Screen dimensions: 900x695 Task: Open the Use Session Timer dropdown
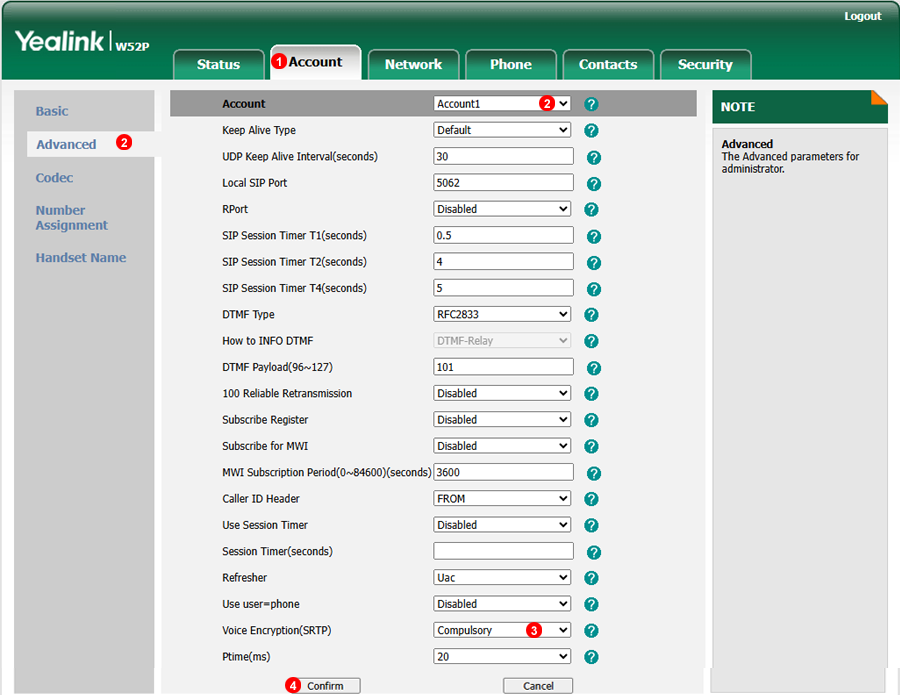coord(502,525)
